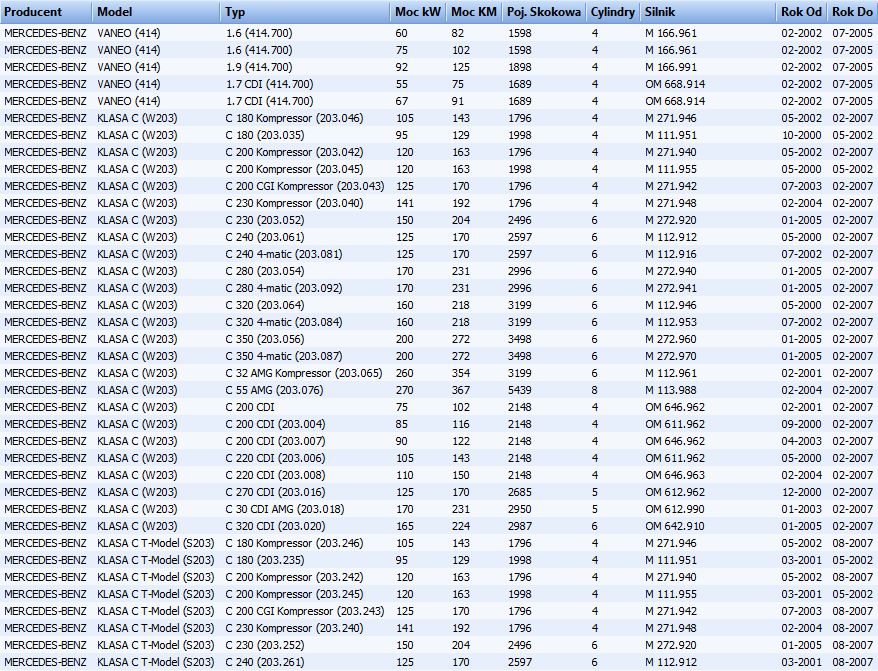
Task: Click the C 180 (203.035) type cell
Action: pyautogui.click(x=265, y=135)
